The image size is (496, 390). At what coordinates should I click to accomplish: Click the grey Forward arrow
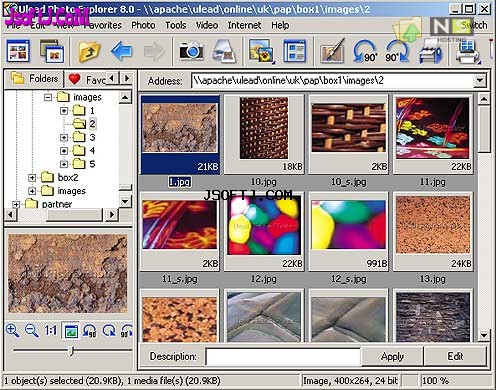[x=154, y=51]
